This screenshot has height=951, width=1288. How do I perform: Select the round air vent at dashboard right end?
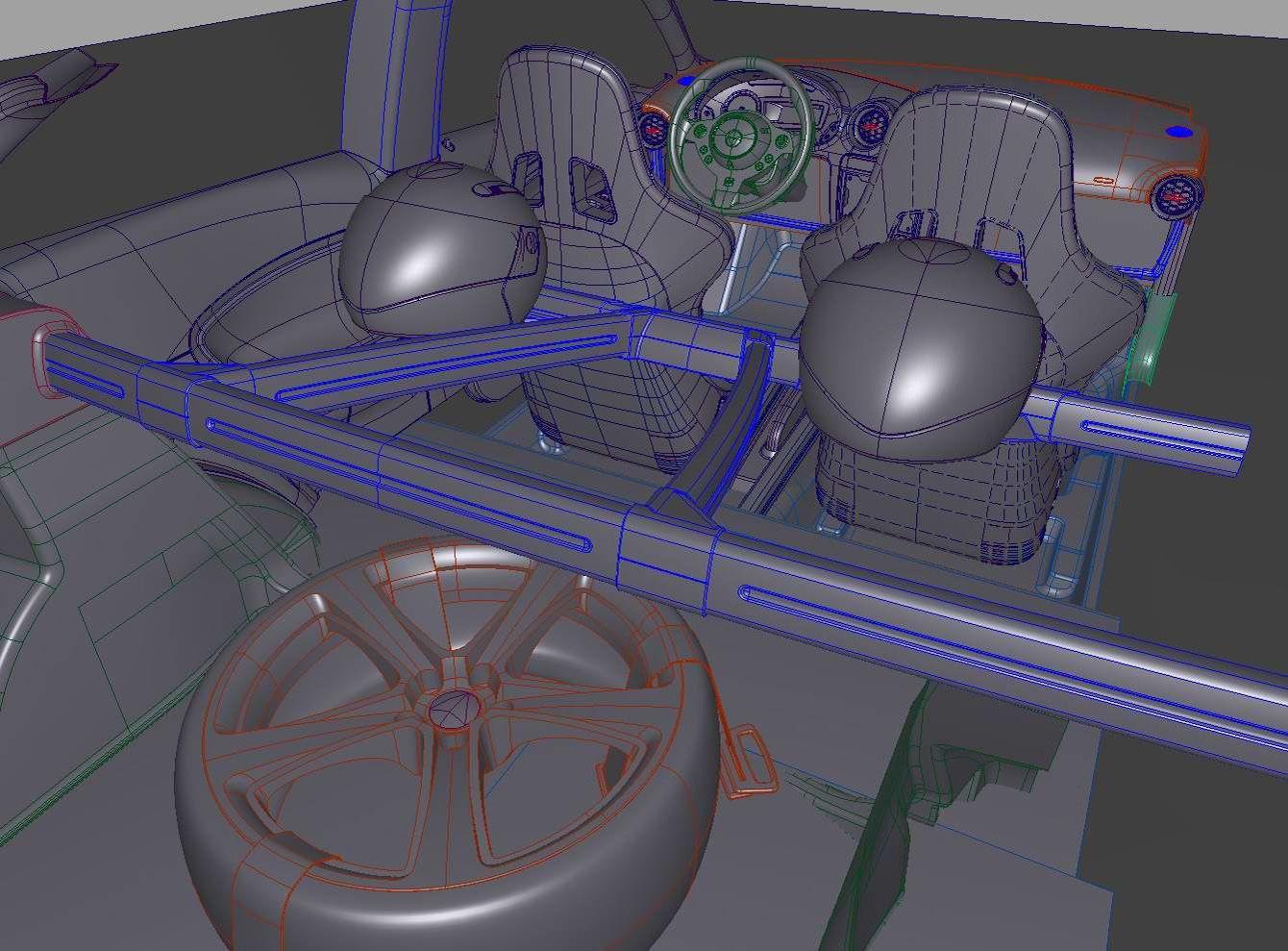(1178, 198)
